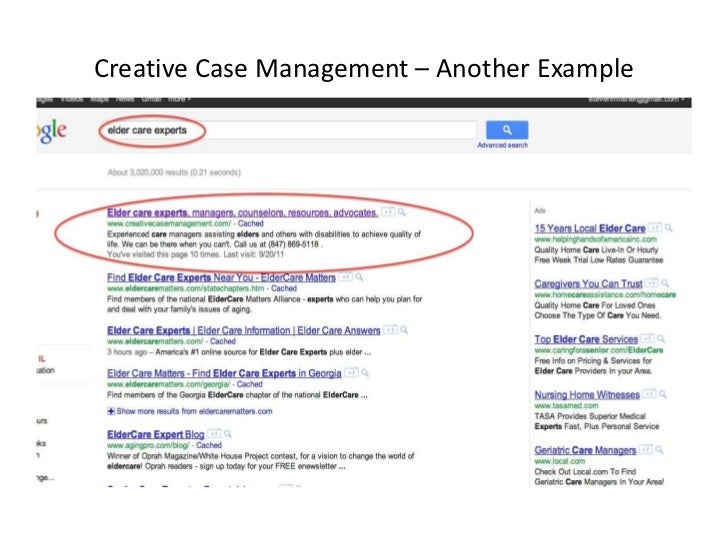Open Cached link for eldercarematters.com/georgia/ result

(250, 384)
